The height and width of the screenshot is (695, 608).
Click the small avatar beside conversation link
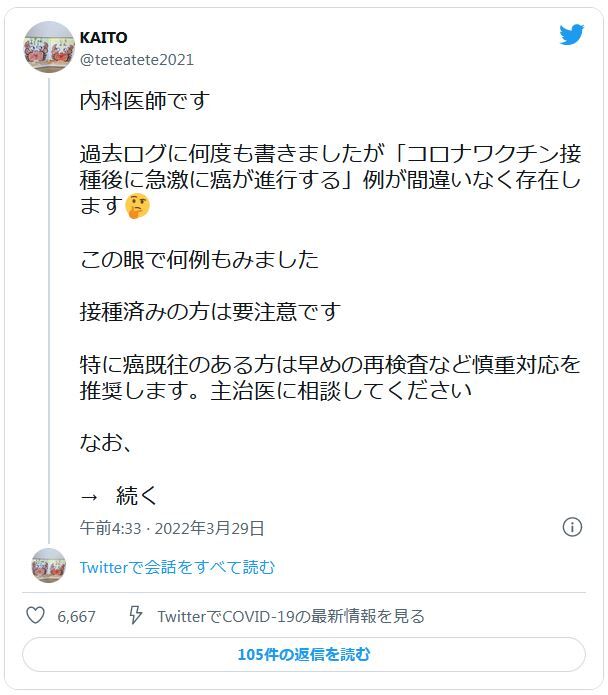[x=49, y=566]
